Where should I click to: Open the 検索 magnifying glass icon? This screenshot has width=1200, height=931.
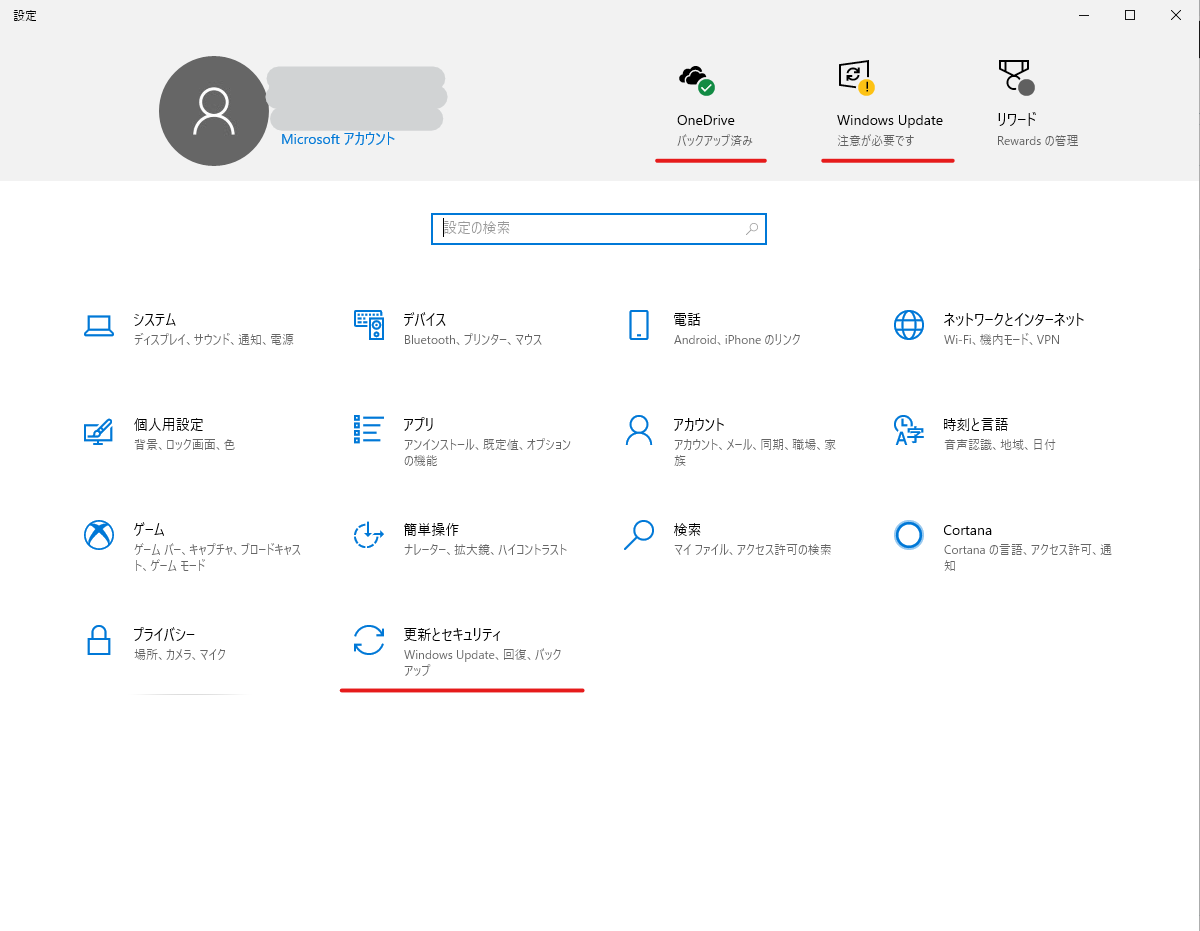(638, 535)
